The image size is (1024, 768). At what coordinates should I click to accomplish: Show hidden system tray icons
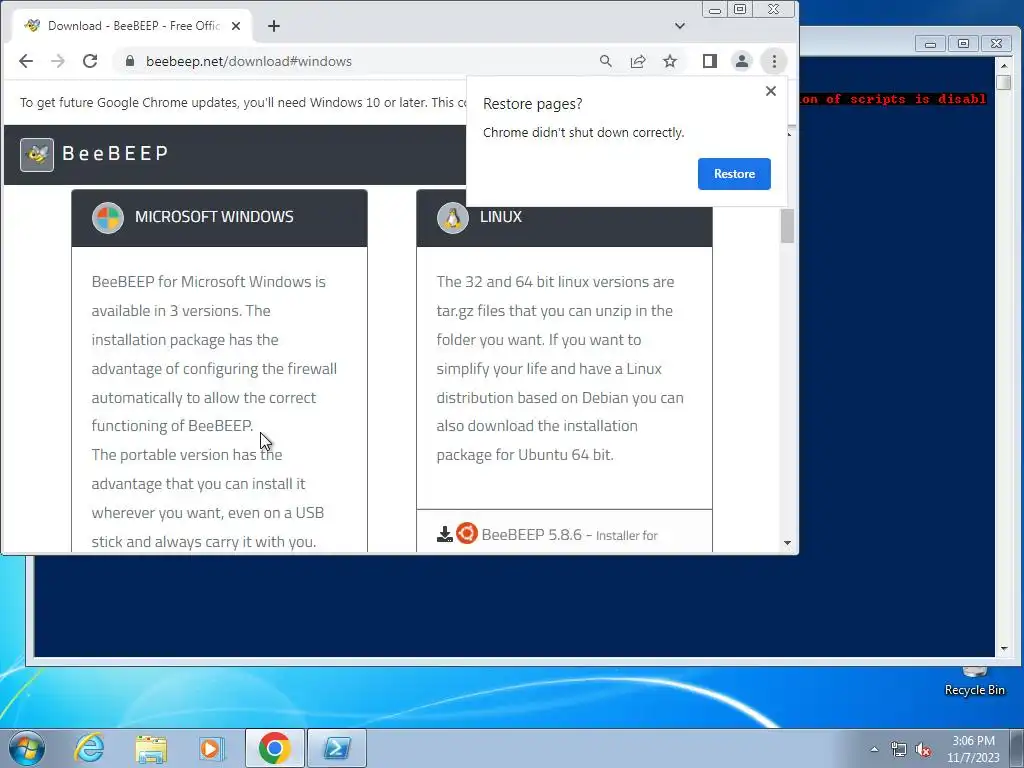tap(874, 749)
